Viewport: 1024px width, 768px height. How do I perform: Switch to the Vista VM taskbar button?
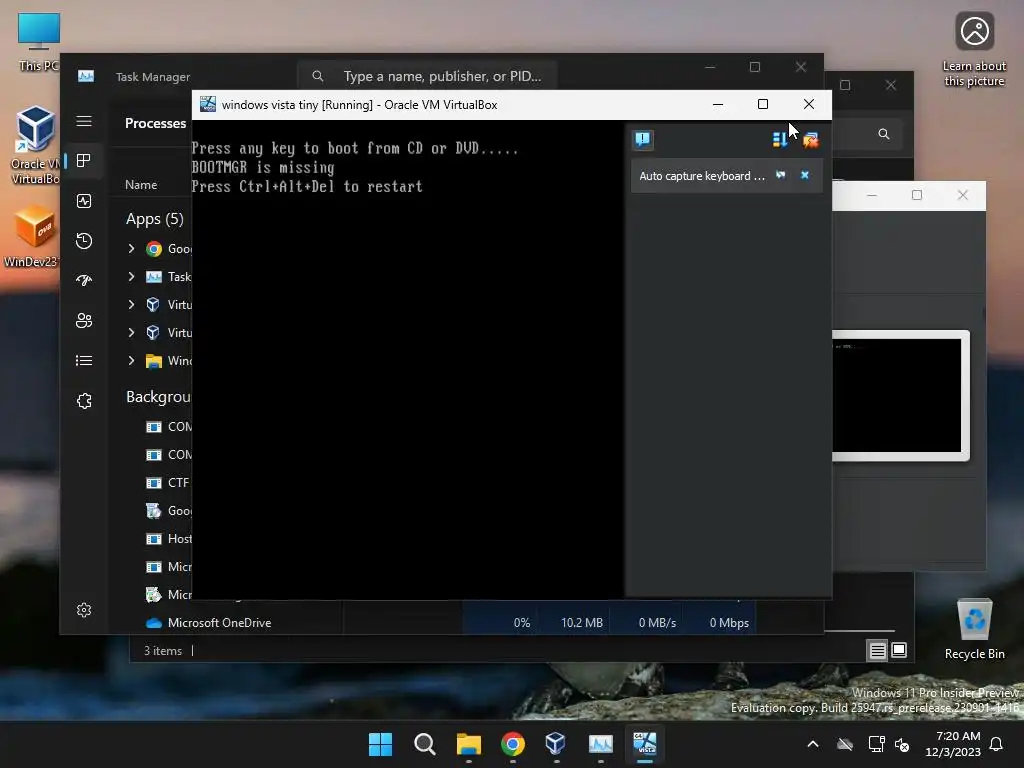[645, 744]
